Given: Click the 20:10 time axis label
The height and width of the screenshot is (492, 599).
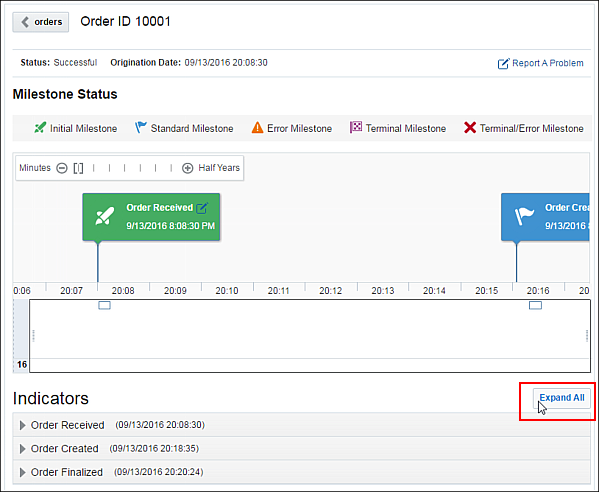Looking at the screenshot, I should [x=227, y=291].
